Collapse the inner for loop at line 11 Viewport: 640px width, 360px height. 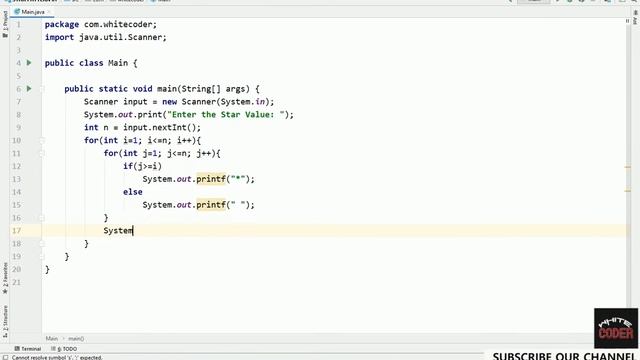(x=42, y=153)
